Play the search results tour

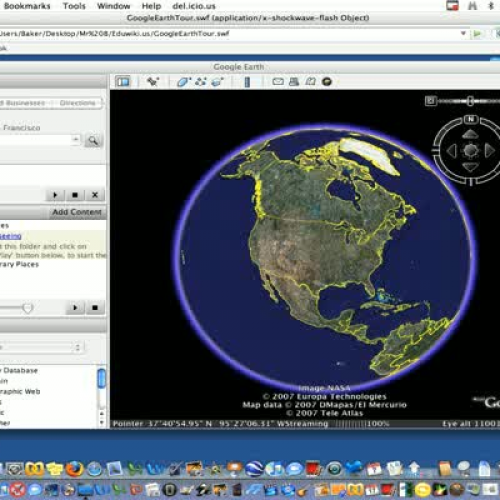pos(55,195)
